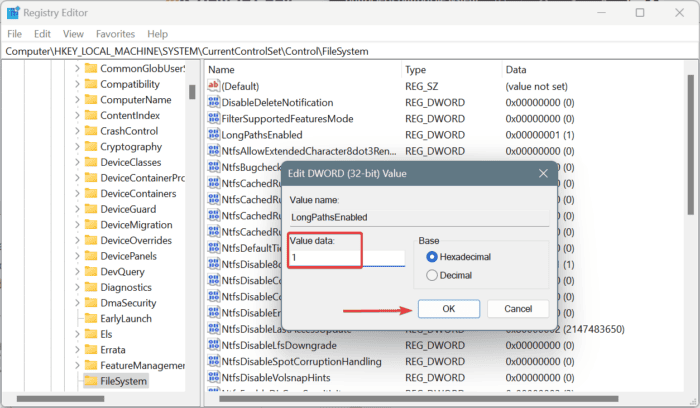Click the values pane horizontal scrollbar
Screen dimensions: 700x408
click(419, 399)
